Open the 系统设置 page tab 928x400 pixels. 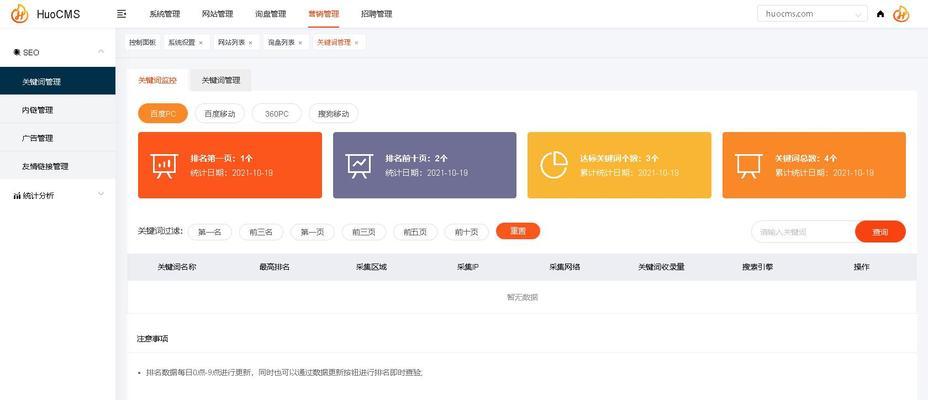[x=181, y=43]
